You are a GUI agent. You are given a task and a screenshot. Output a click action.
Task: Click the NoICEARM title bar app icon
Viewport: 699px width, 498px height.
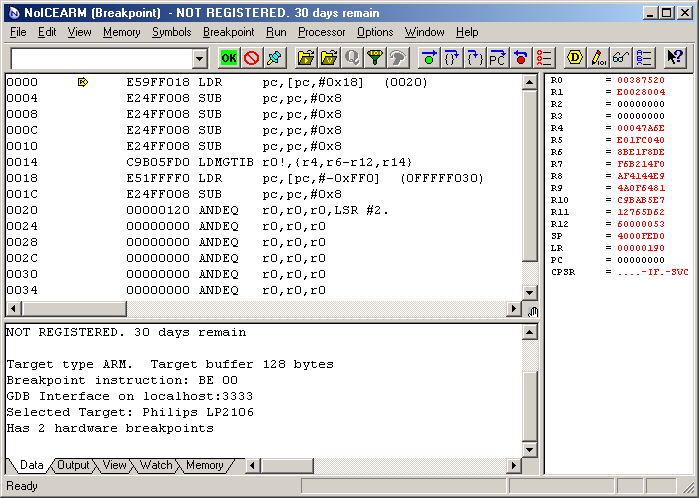14,12
